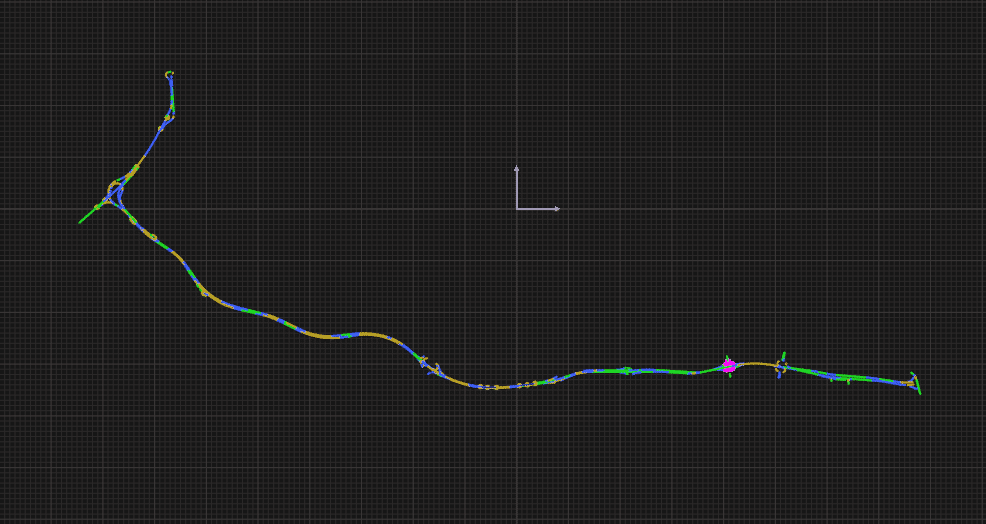Click the yellow segment between magenta node and junction

(x=756, y=364)
